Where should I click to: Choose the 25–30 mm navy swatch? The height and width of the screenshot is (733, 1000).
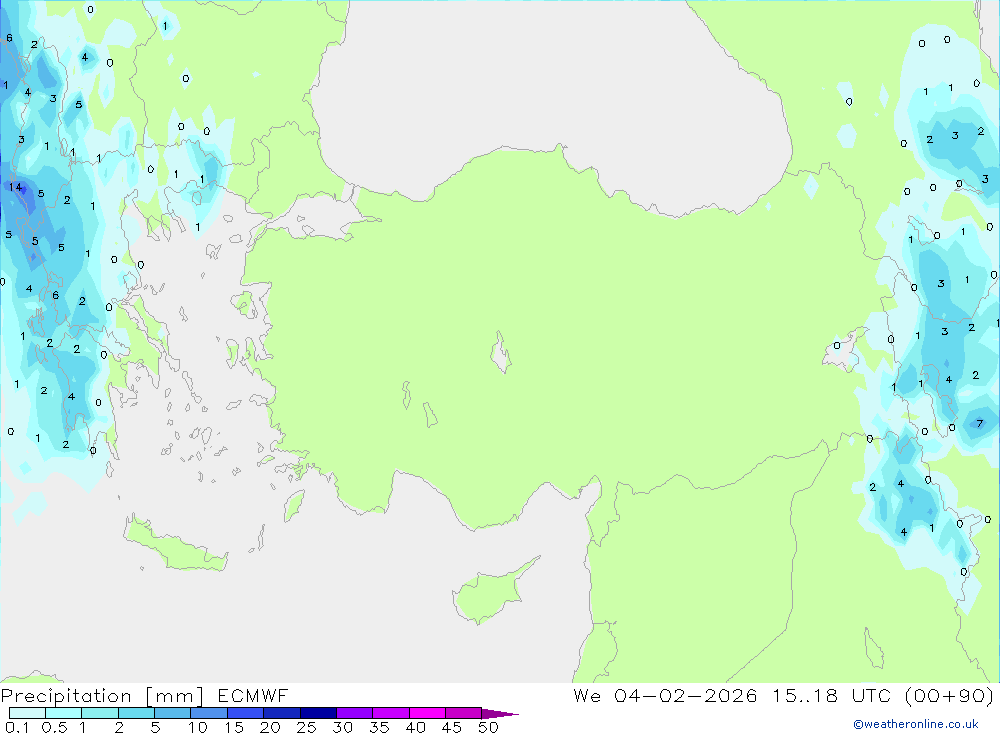click(x=318, y=713)
